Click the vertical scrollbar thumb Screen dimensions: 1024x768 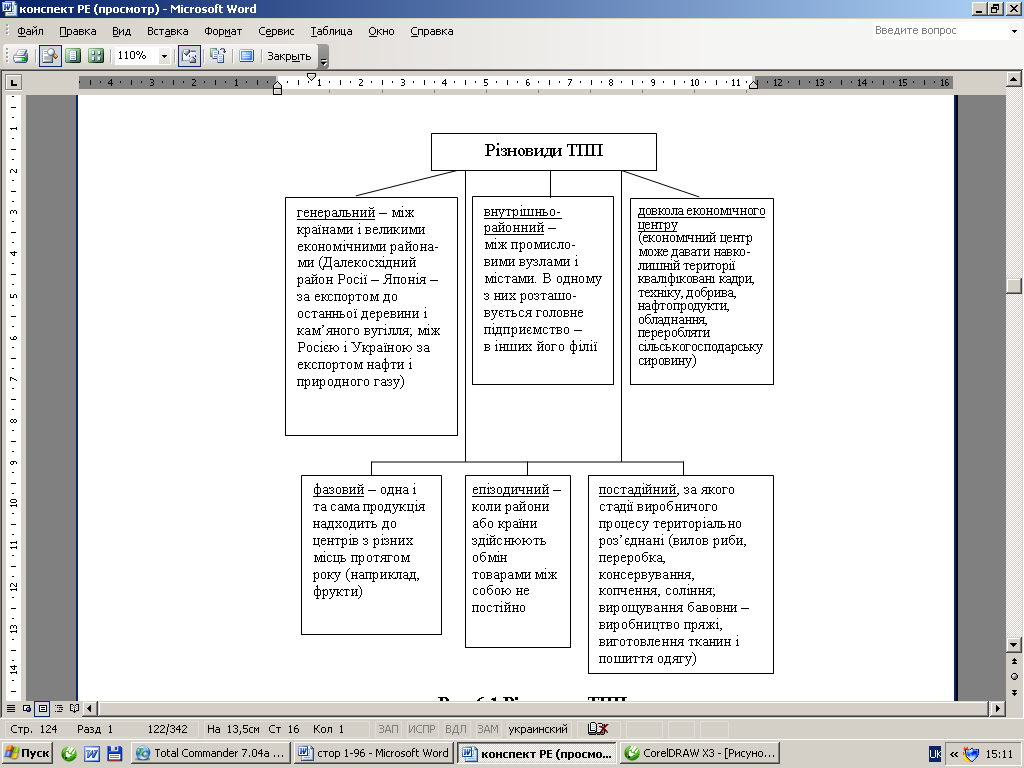point(1014,285)
